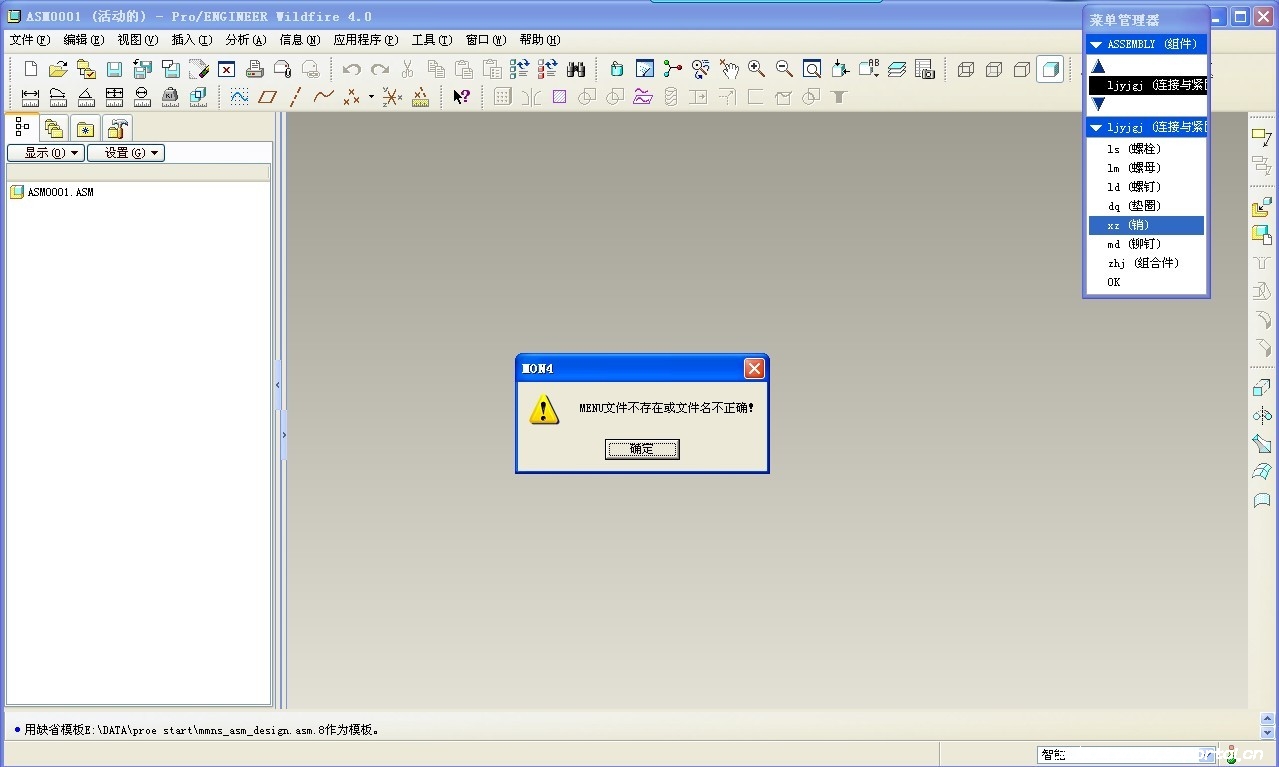Open the 显示 dropdown in navigator

tap(45, 153)
